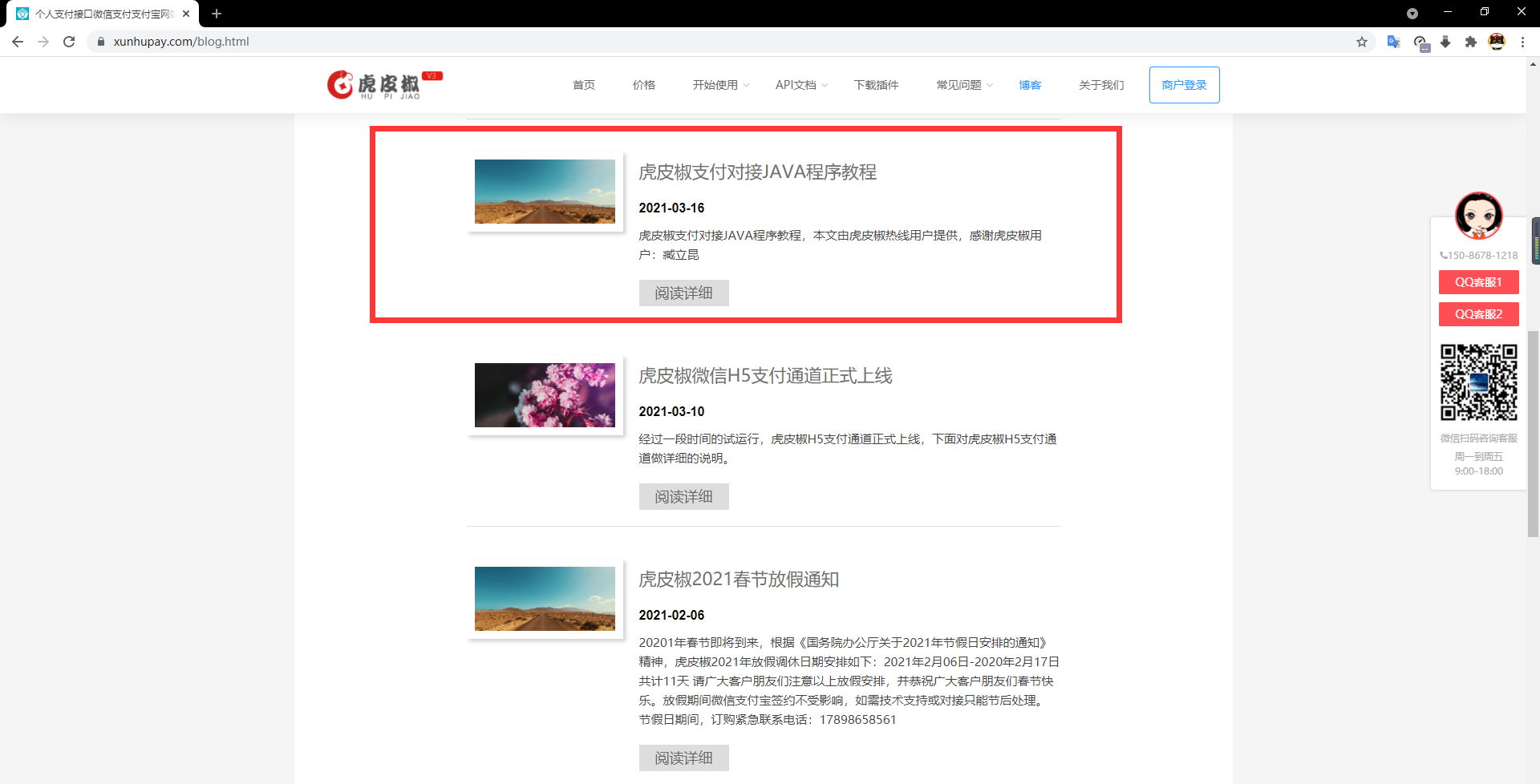
Task: Click the pink flowers post thumbnail
Action: point(545,395)
